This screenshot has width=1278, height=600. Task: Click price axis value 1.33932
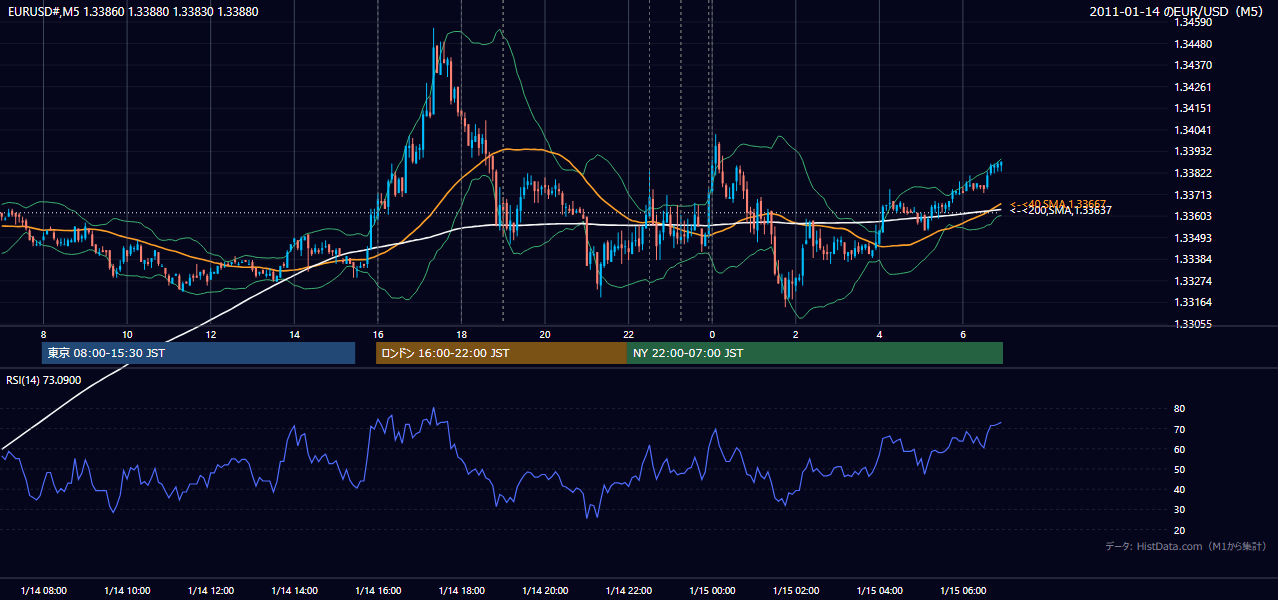[1193, 151]
